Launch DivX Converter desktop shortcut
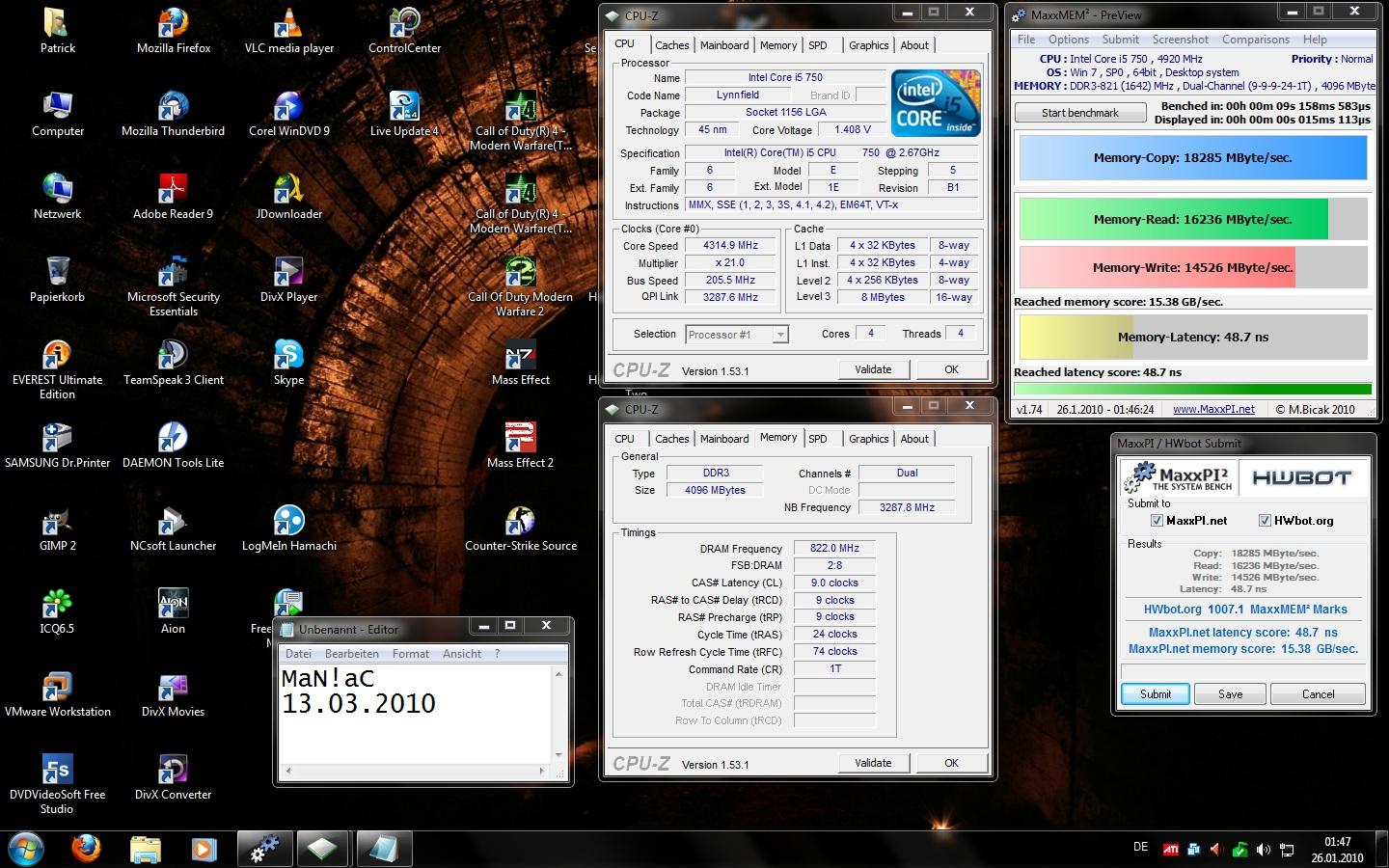The height and width of the screenshot is (868, 1389). tap(174, 777)
